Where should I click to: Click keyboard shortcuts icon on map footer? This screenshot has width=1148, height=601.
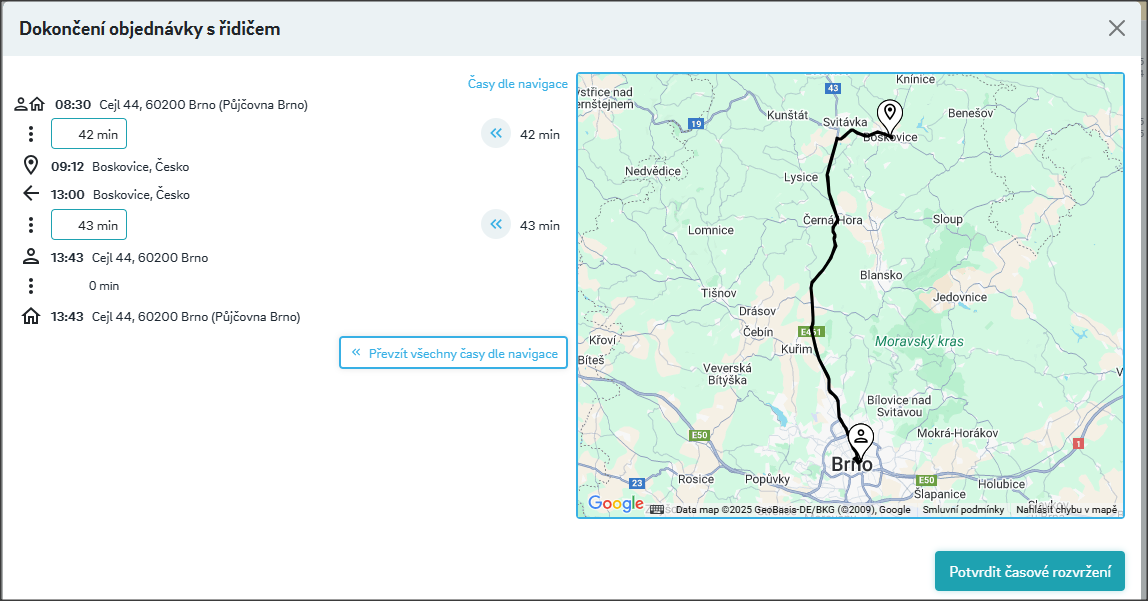657,509
